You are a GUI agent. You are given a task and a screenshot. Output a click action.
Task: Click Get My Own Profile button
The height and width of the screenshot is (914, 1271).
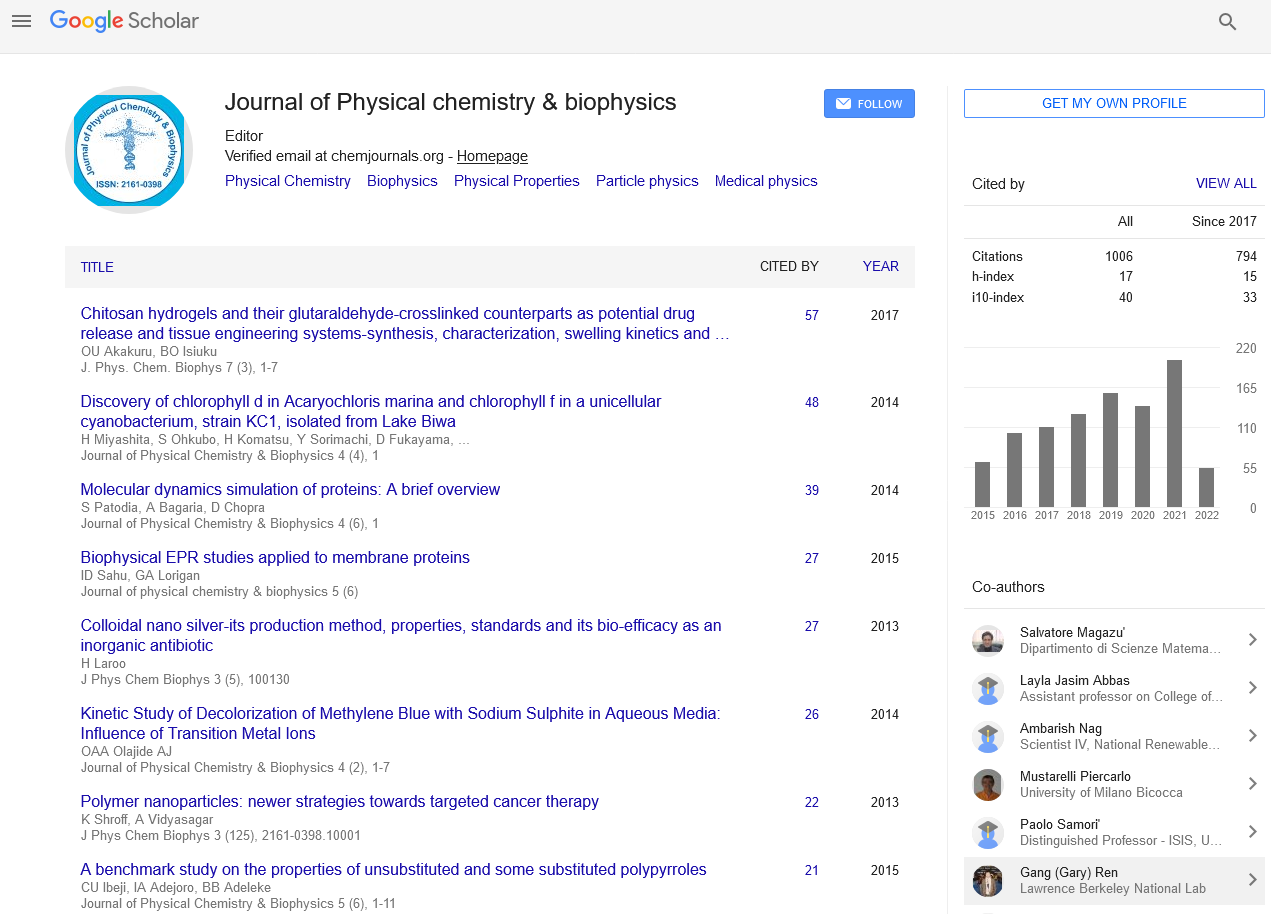click(x=1114, y=104)
